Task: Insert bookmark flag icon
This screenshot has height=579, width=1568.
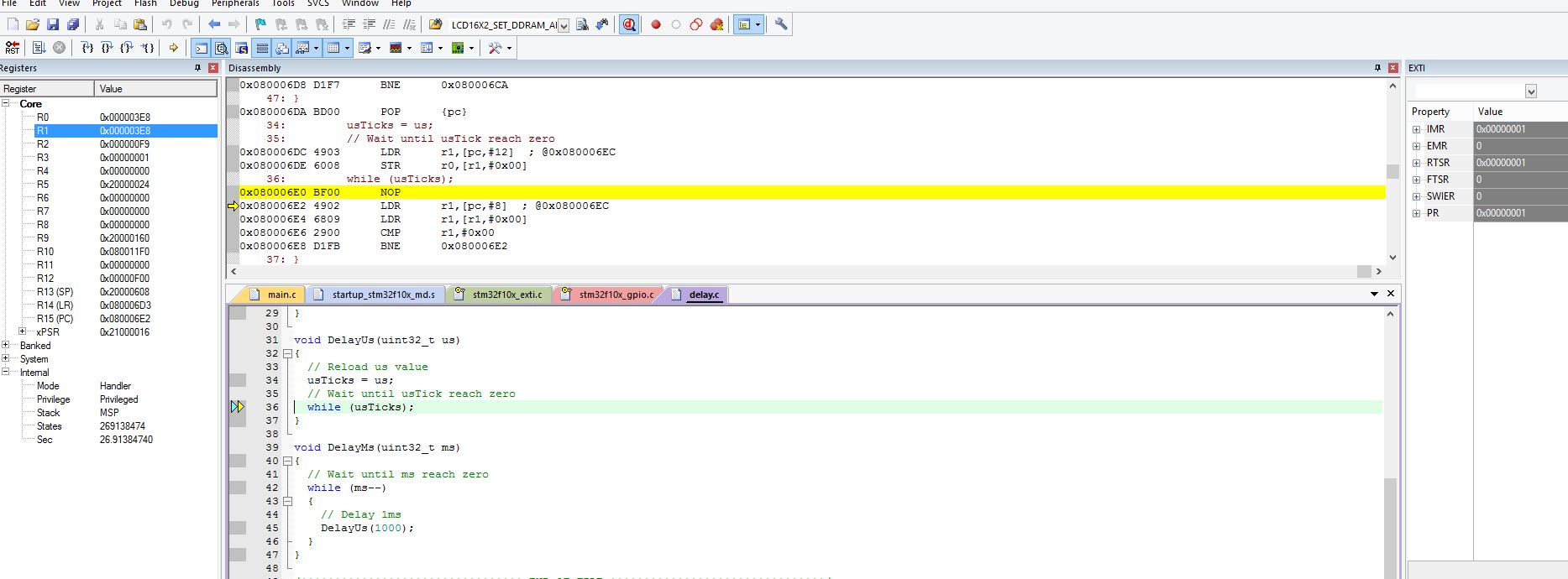Action: 260,24
